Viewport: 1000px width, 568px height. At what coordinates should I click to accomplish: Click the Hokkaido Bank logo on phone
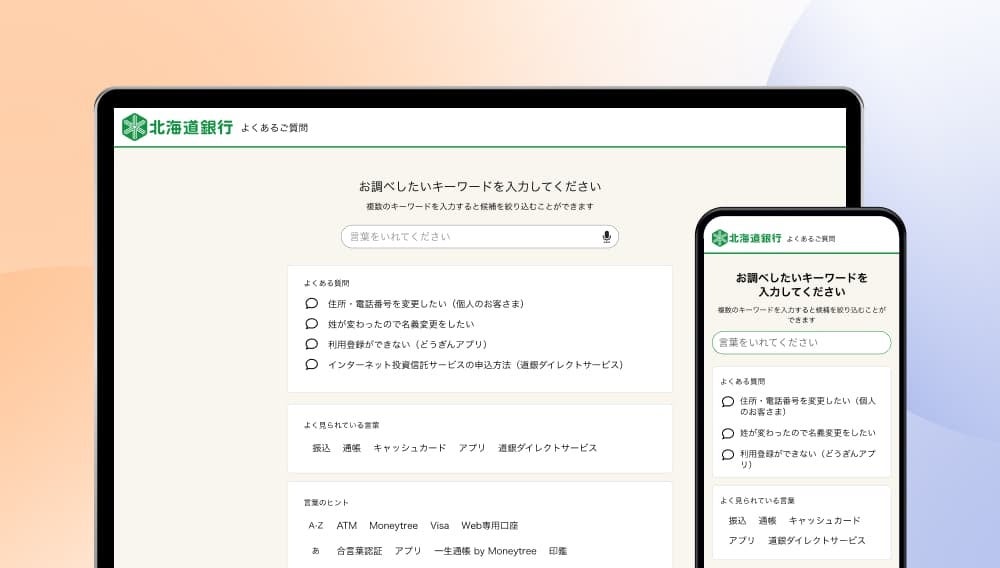pos(746,238)
